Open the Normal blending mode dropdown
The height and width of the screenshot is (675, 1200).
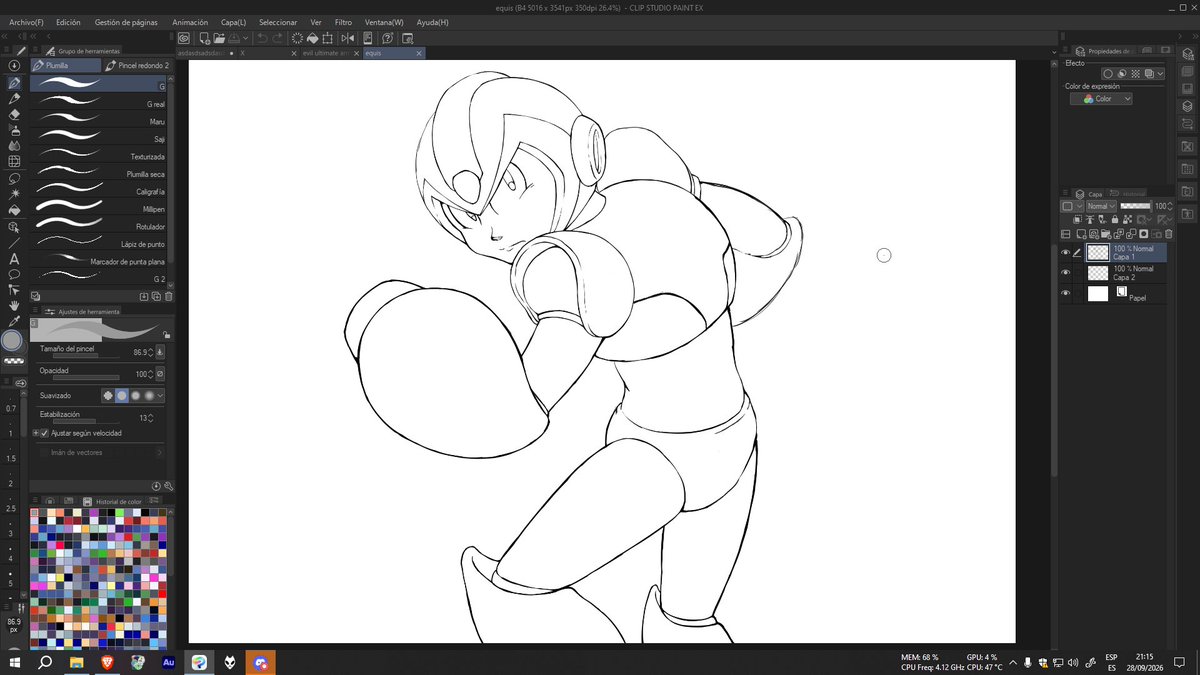click(1102, 207)
